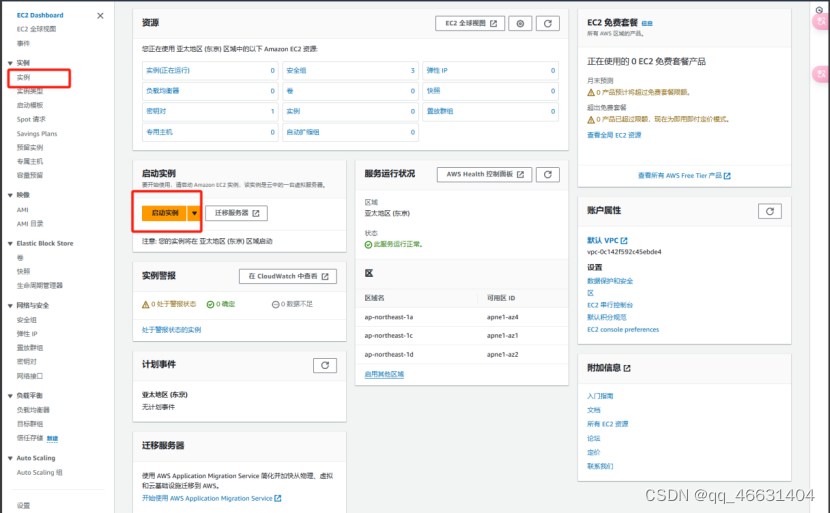Image resolution: width=830 pixels, height=513 pixels.
Task: Click the 处于警报状态的实例 link
Action: click(x=172, y=330)
